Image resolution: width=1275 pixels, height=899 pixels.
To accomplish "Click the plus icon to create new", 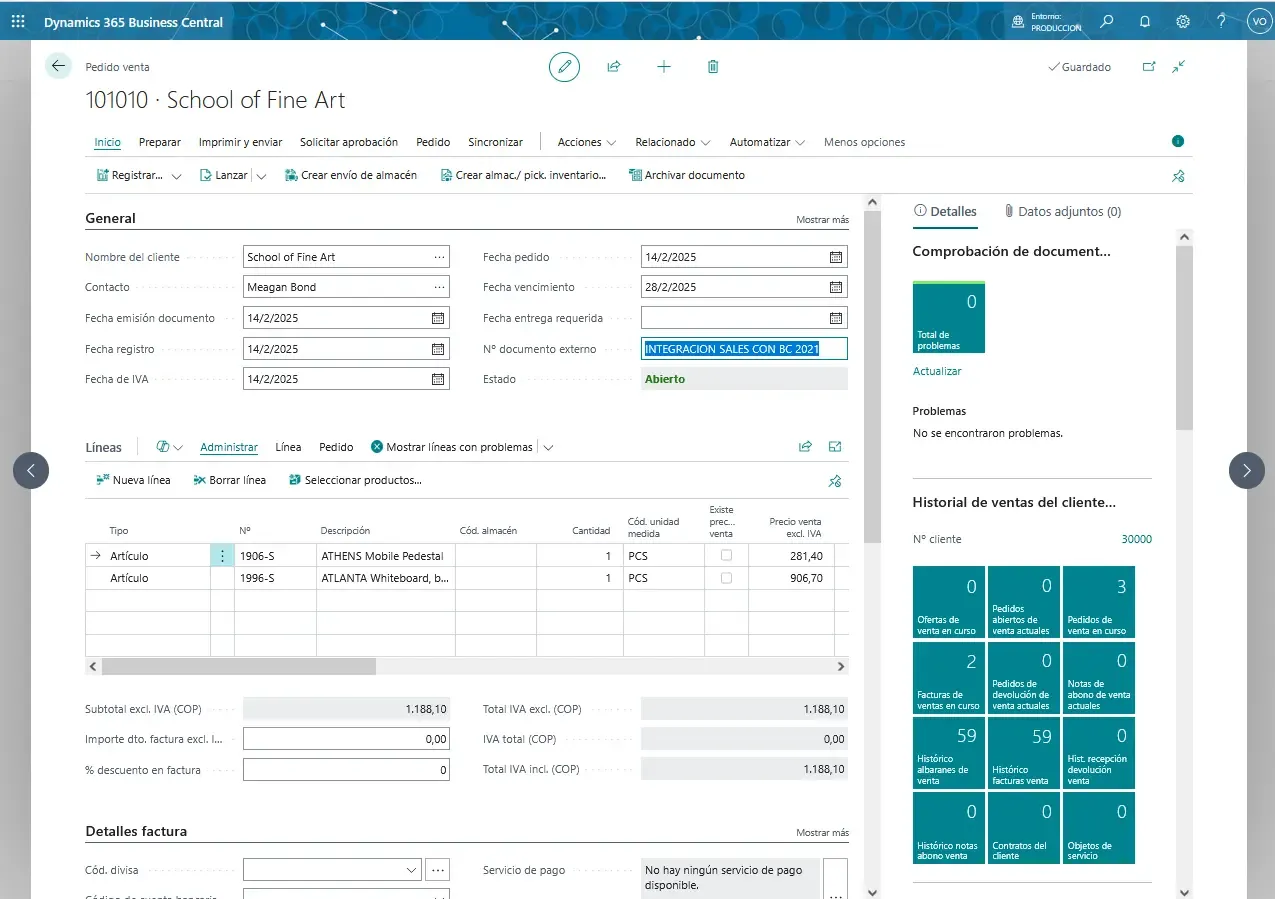I will coord(664,67).
